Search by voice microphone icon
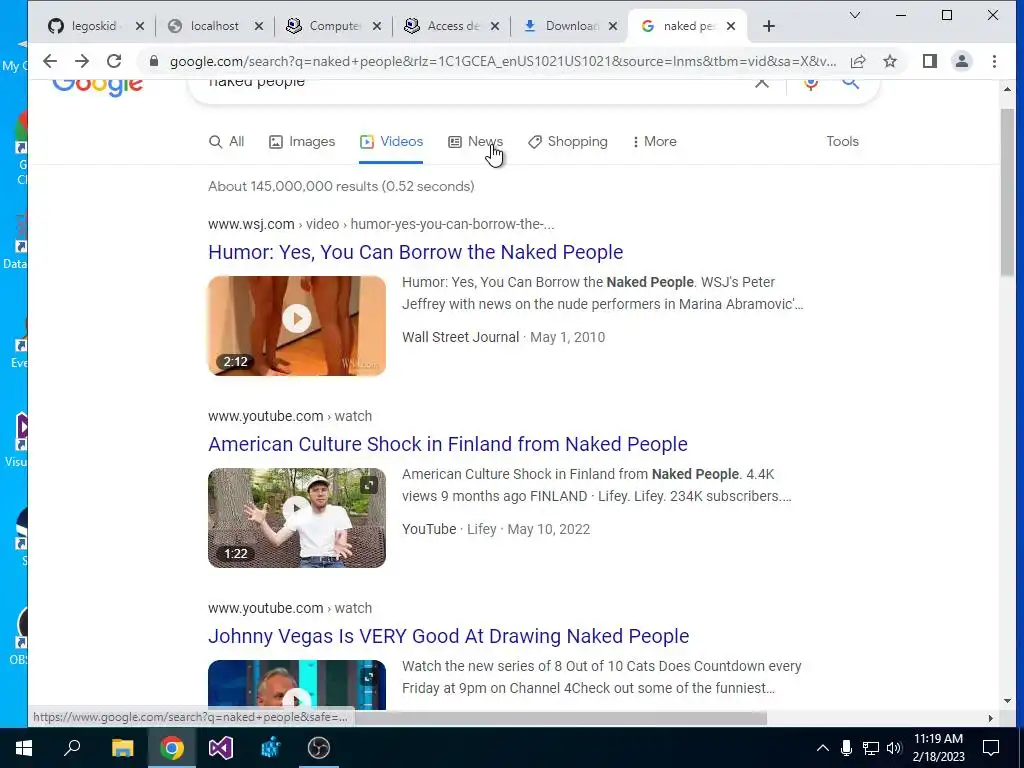 (x=810, y=84)
